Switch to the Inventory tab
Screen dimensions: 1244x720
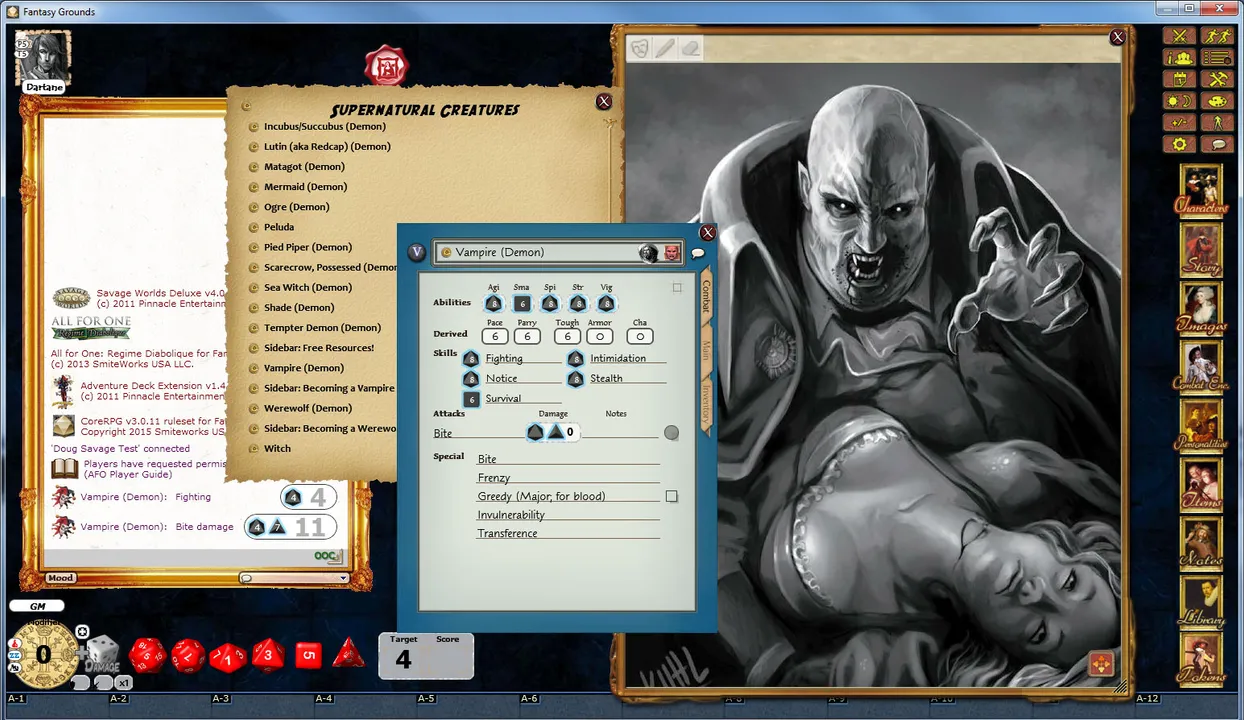706,404
